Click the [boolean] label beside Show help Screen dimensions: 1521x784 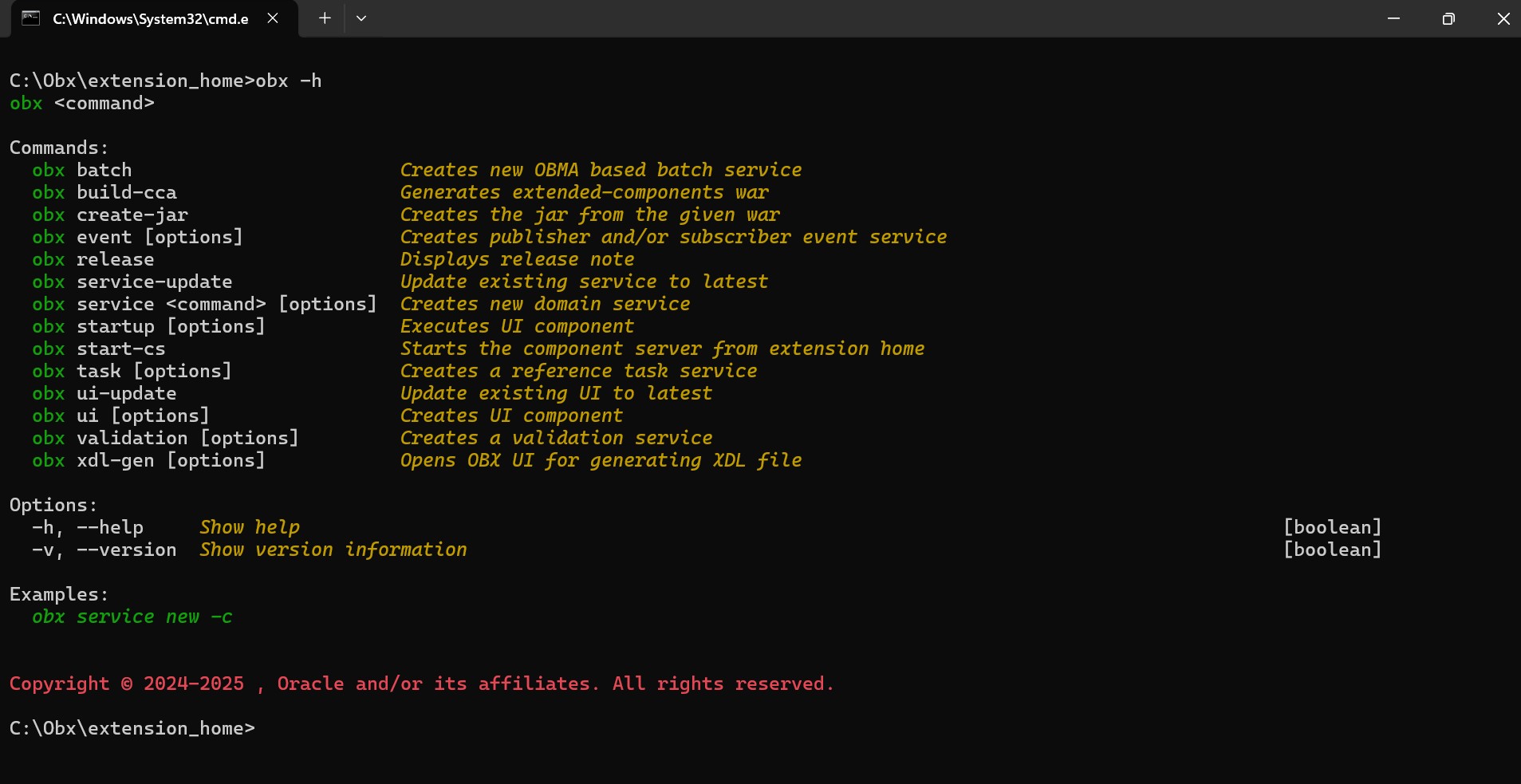click(1332, 527)
